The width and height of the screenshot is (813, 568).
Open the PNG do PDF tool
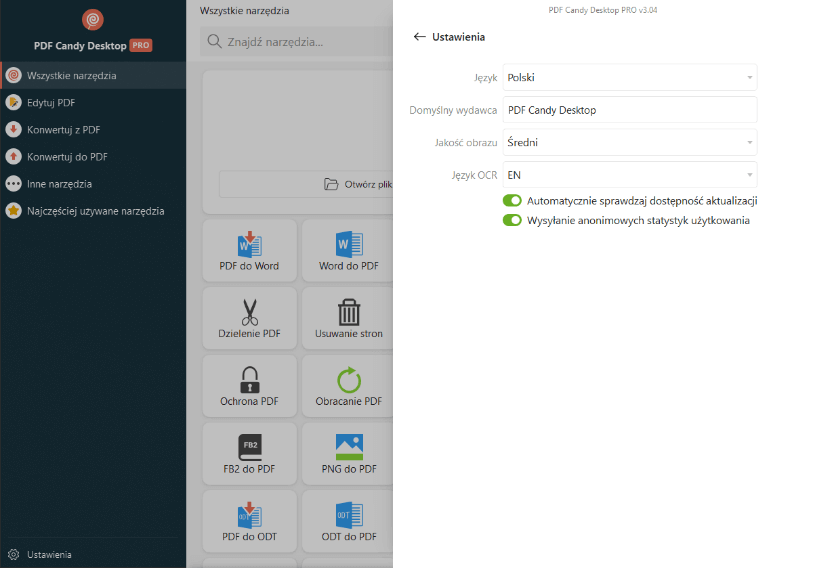(x=348, y=454)
